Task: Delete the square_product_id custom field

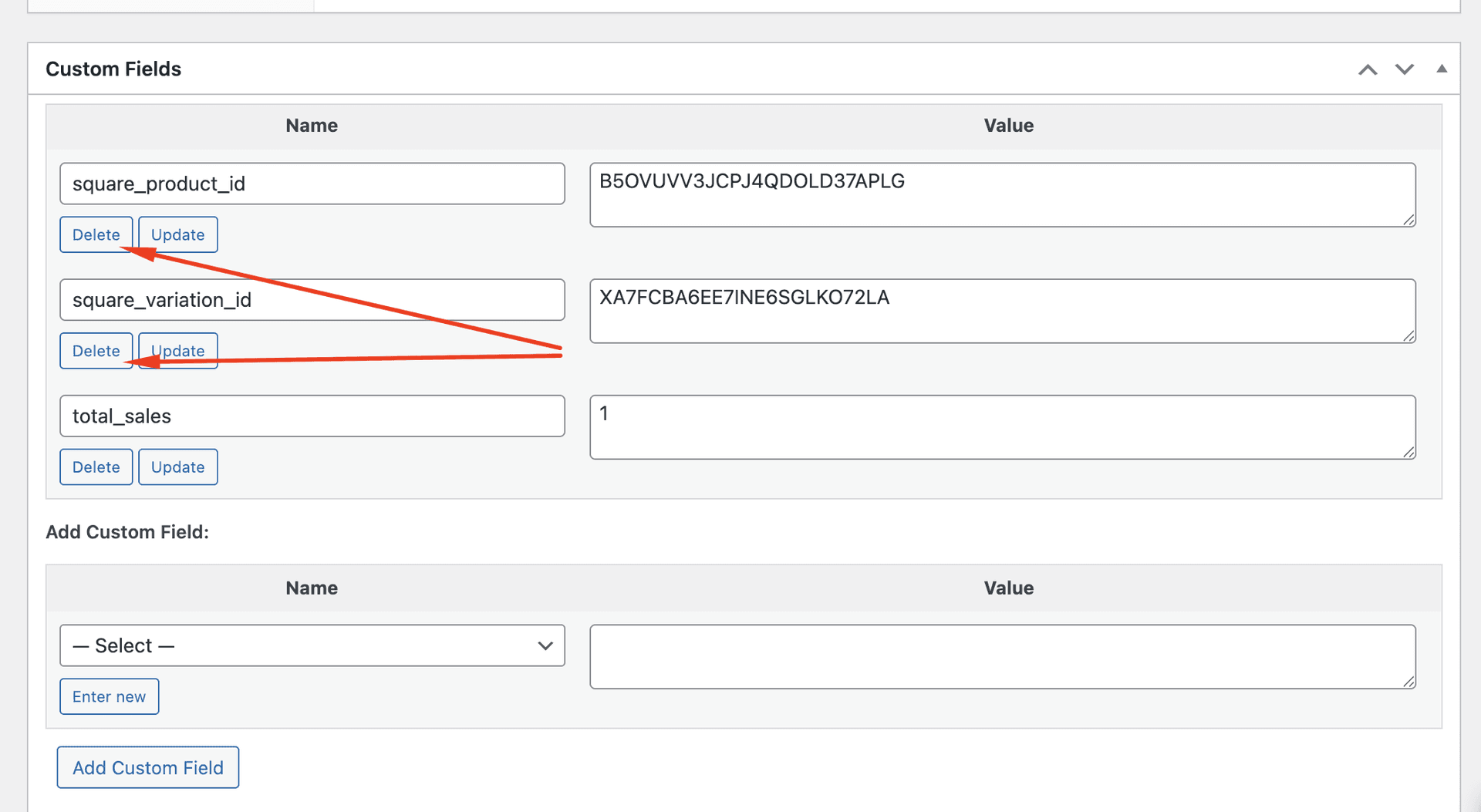Action: 96,234
